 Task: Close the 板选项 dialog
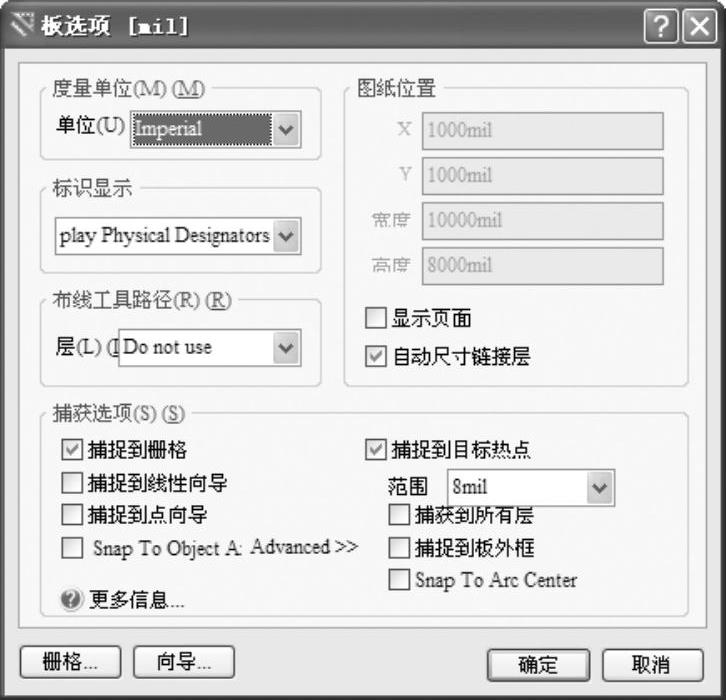tap(699, 26)
